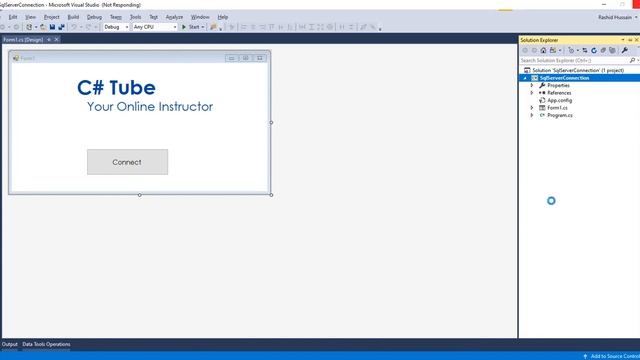Select the Form1.cs [Design] tab

click(23, 40)
